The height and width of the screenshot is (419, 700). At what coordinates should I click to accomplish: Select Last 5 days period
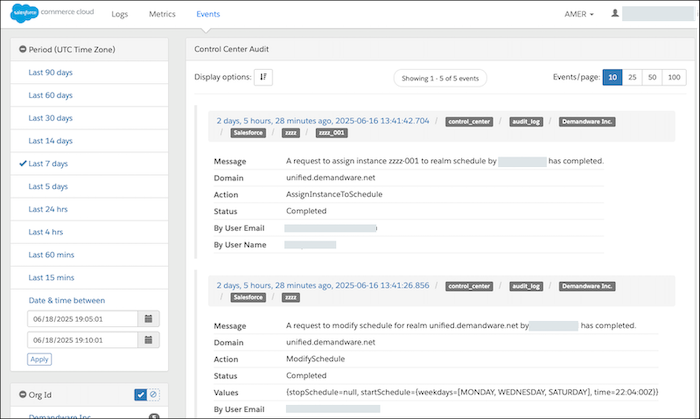(48, 186)
